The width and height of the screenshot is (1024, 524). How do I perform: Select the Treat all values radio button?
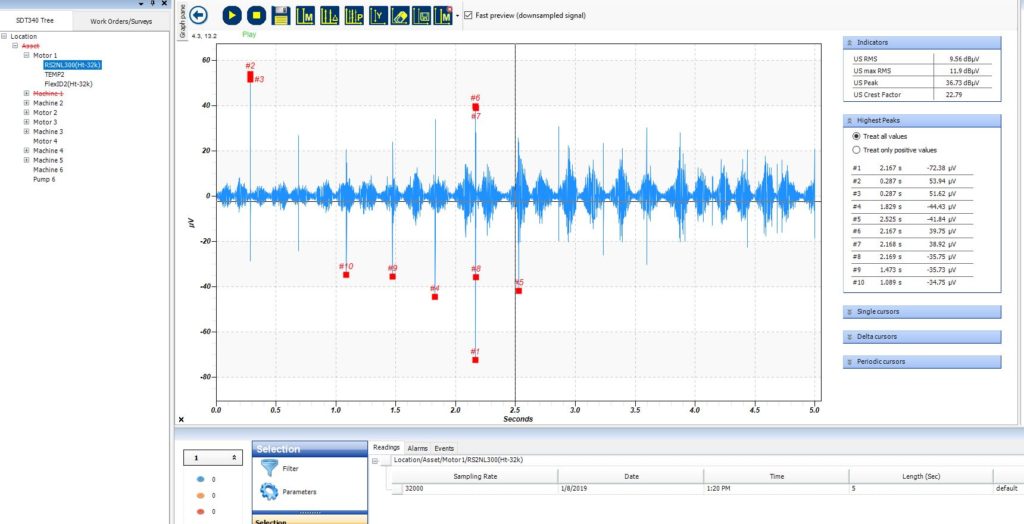click(855, 136)
